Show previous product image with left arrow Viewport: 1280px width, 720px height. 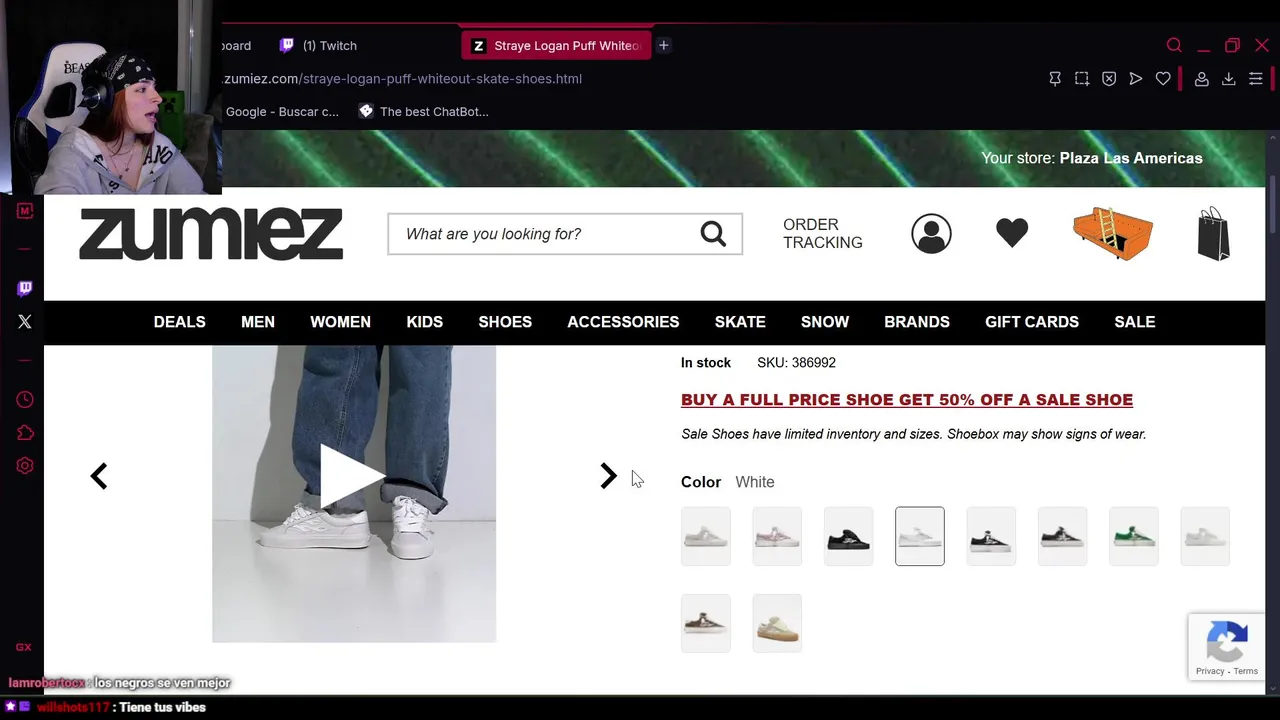[x=98, y=476]
